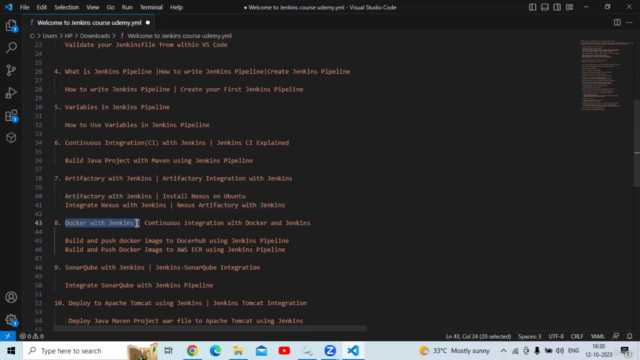Open the Go menu

[x=110, y=7]
